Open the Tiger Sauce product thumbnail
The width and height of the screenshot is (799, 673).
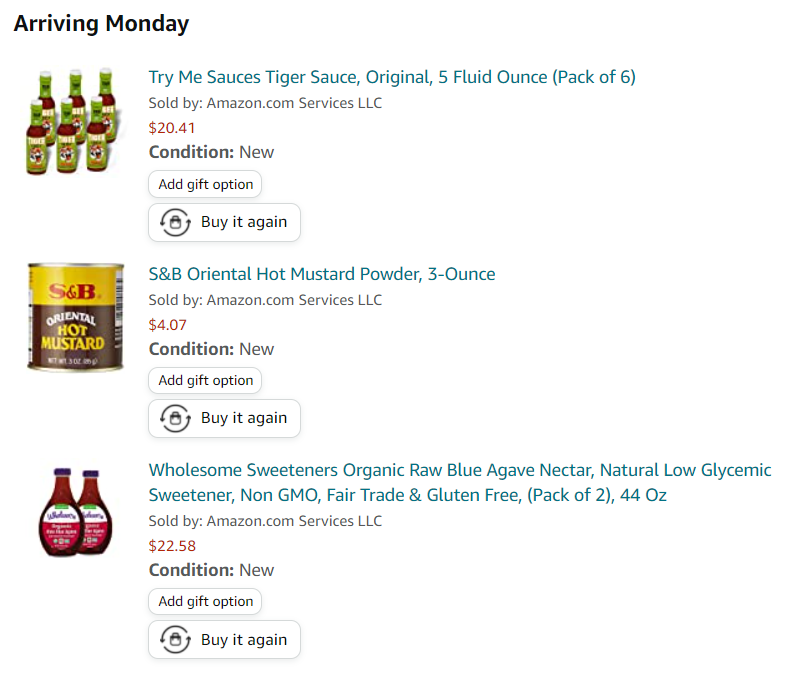click(75, 120)
